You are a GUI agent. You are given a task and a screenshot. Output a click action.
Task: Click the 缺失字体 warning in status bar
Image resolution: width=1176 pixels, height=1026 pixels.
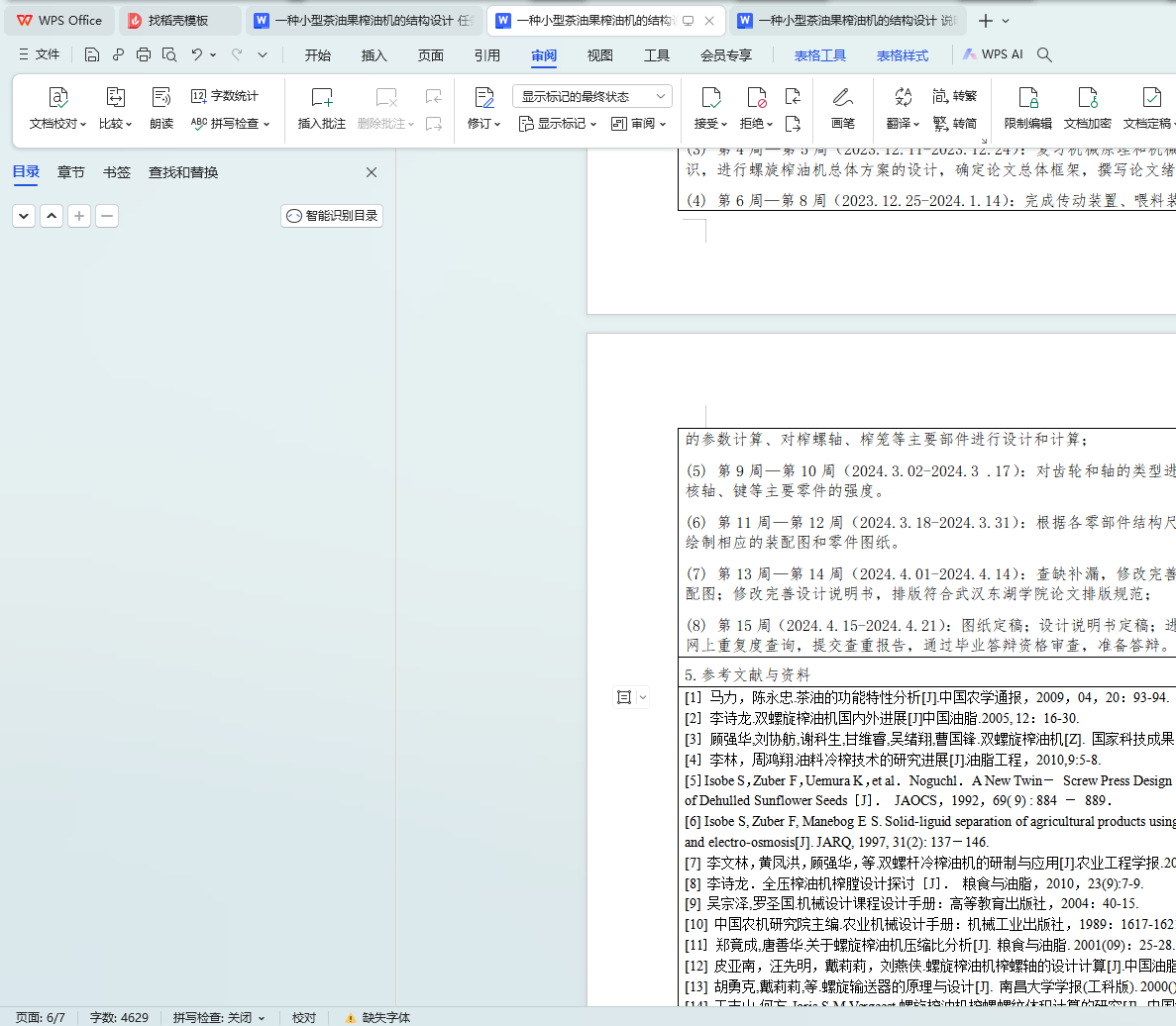pos(378,1017)
